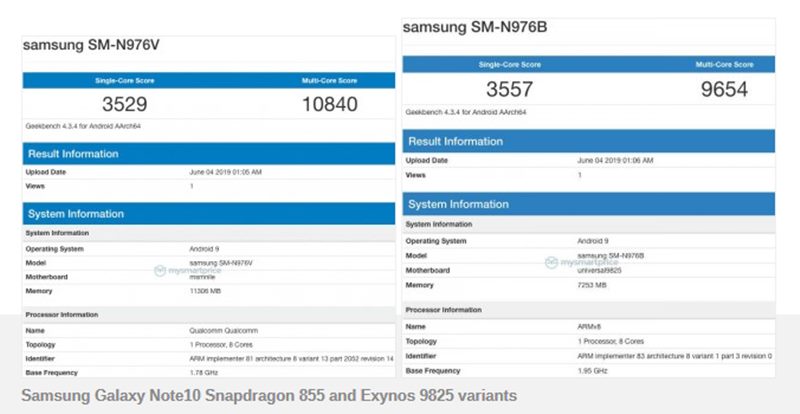Screen dimensions: 800x414
Task: Select identifier ARM implementer 81 value
Action: click(291, 359)
